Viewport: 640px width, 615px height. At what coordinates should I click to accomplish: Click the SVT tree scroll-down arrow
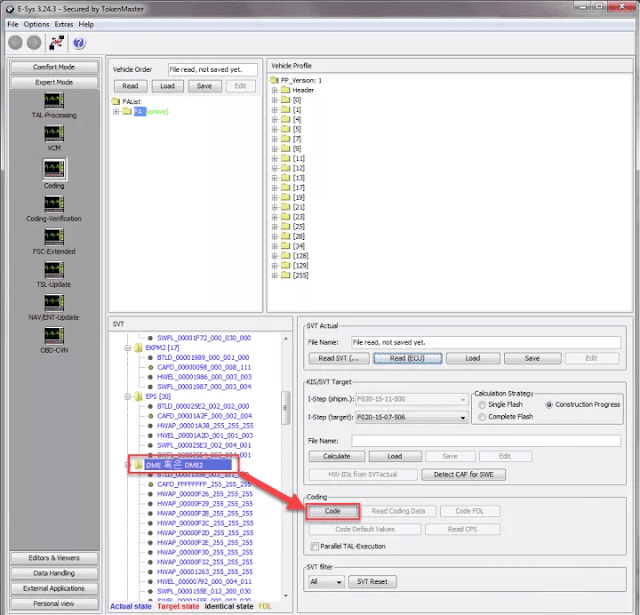286,596
